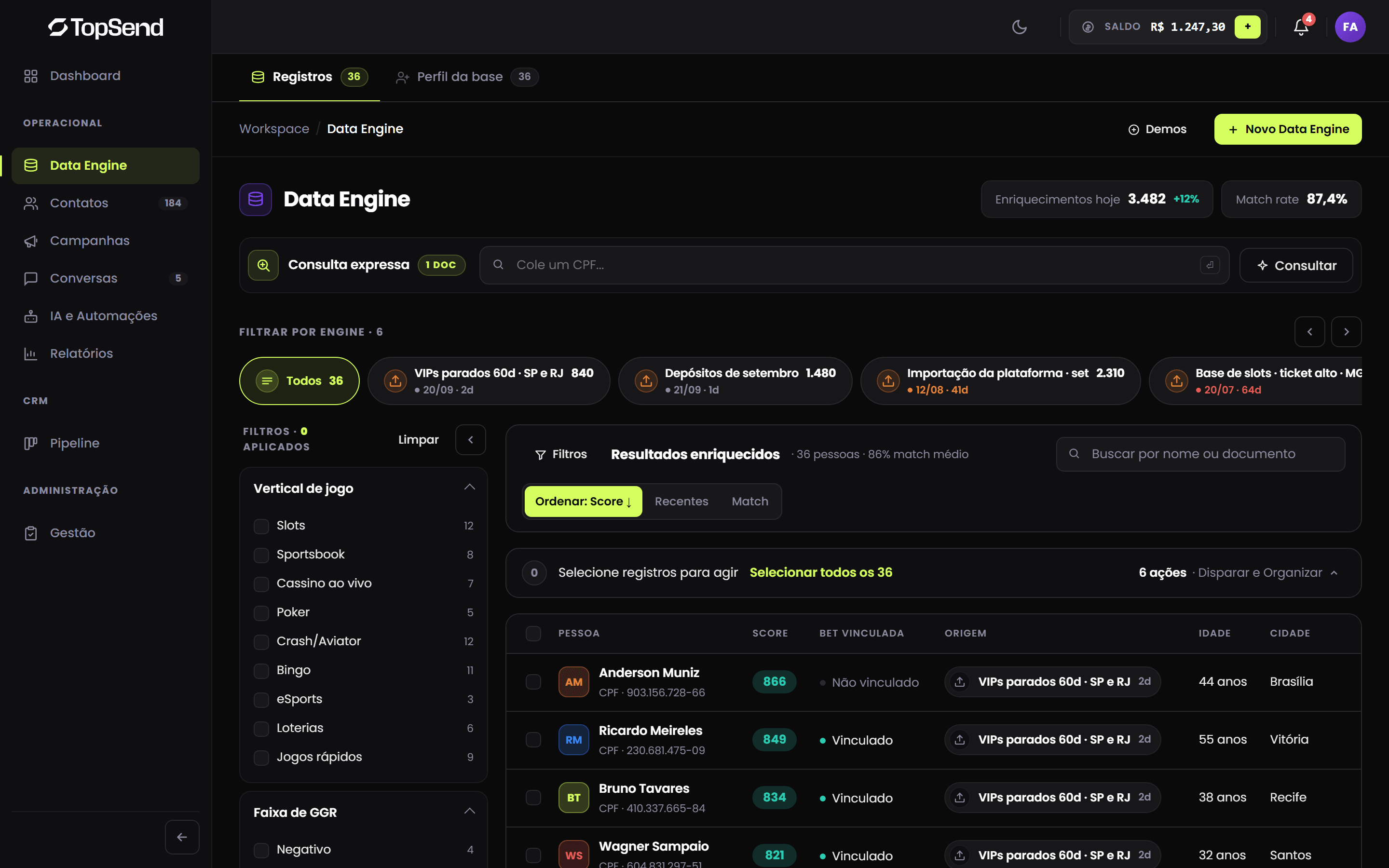Check the Poker filter checkbox
The image size is (1389, 868).
point(261,612)
